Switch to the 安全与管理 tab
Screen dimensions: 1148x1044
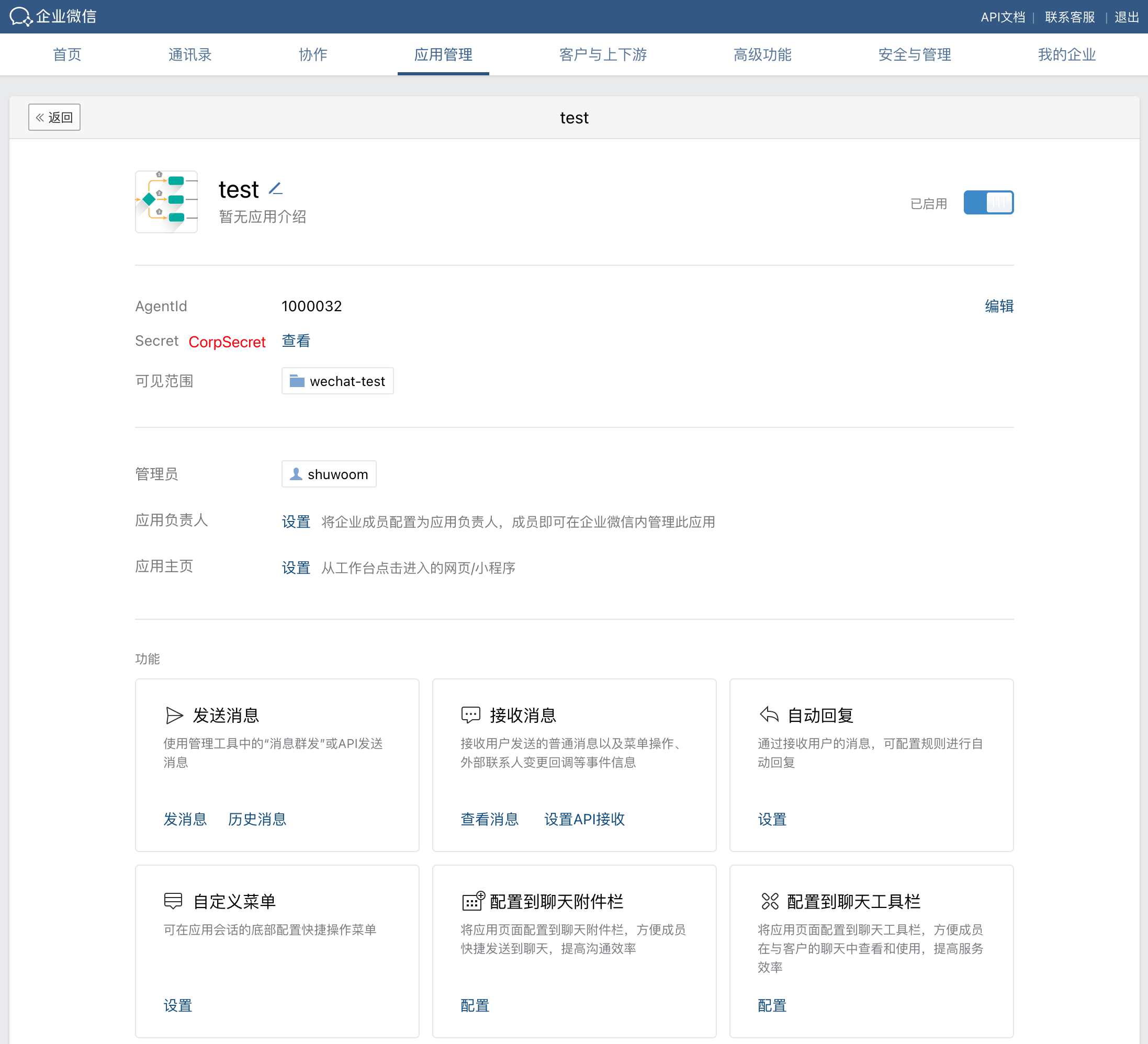pos(914,54)
